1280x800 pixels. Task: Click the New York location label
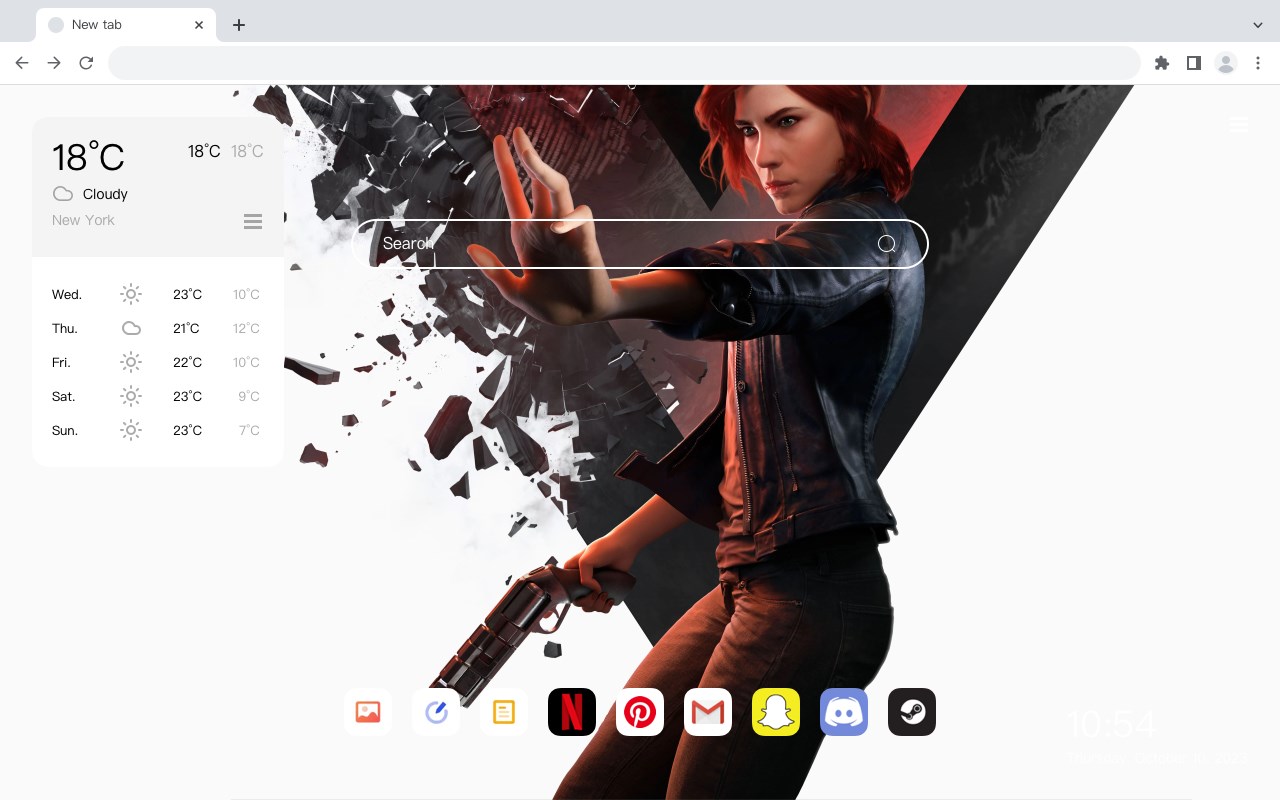[83, 220]
